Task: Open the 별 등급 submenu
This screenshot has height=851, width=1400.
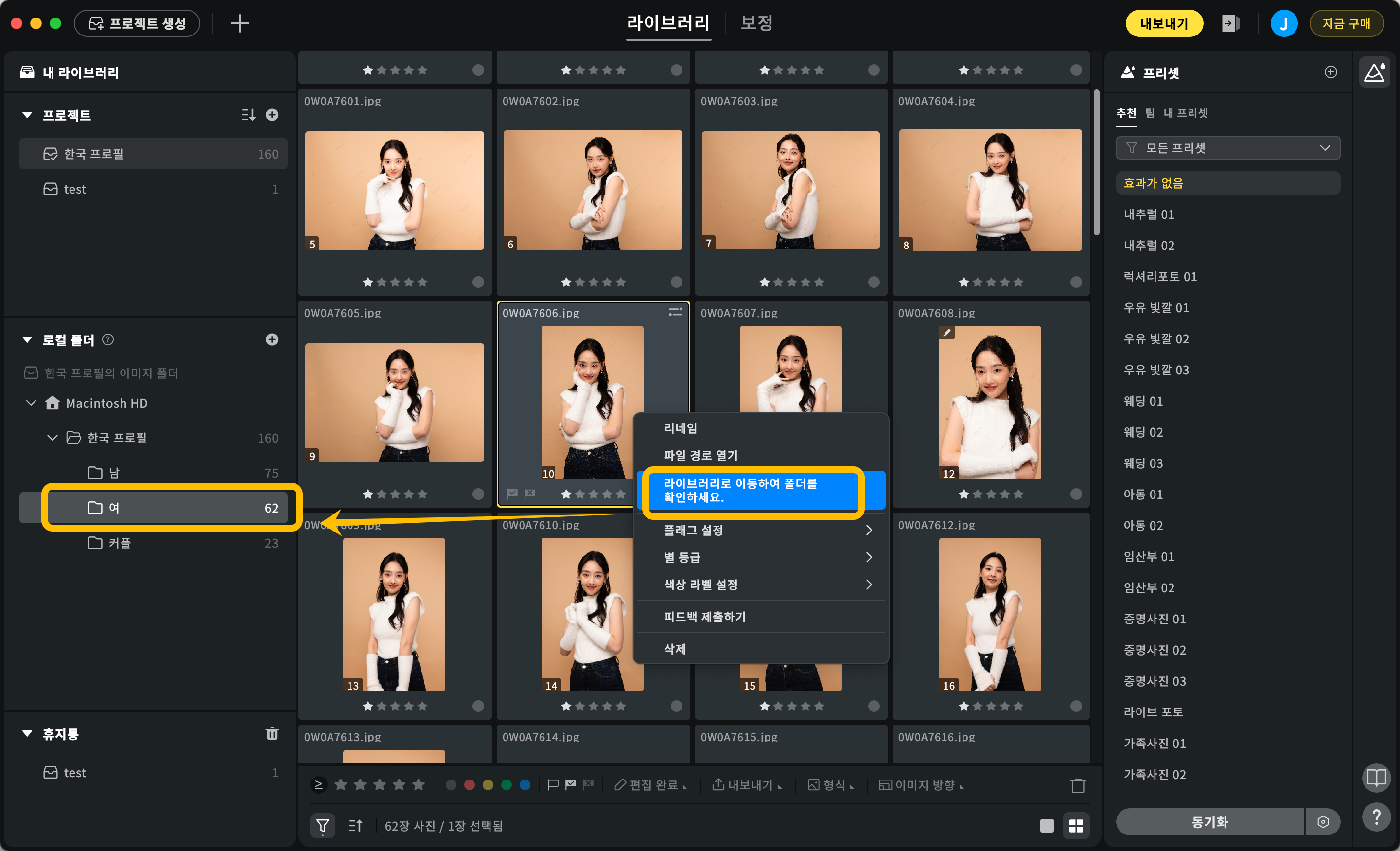Action: click(x=761, y=557)
